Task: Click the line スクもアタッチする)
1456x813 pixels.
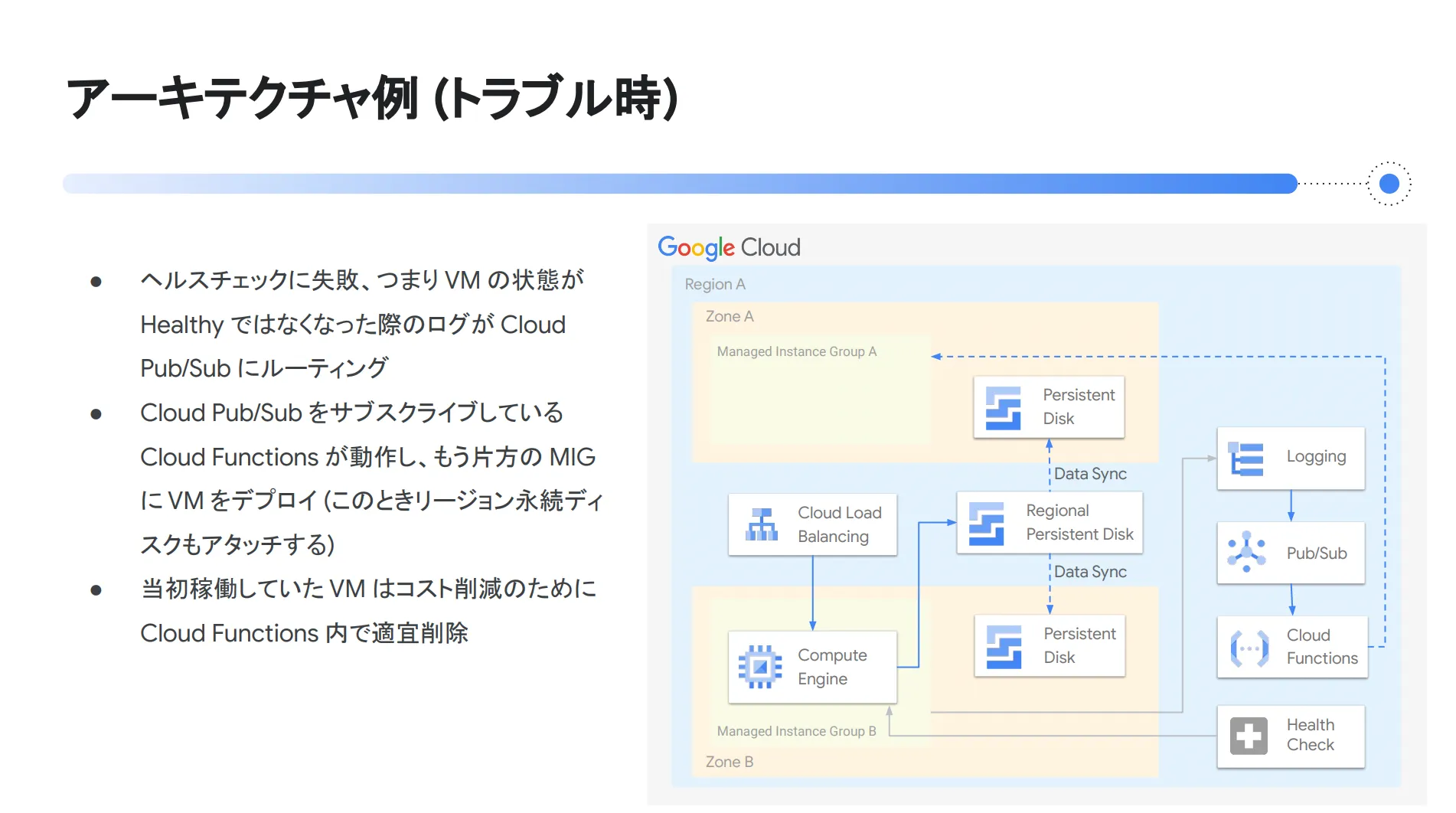Action: pos(237,545)
